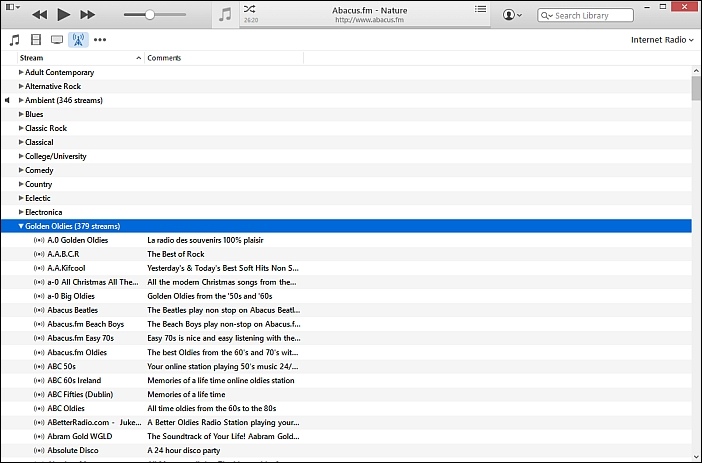Expand the Alternative Rock category
The height and width of the screenshot is (463, 702).
[21, 86]
